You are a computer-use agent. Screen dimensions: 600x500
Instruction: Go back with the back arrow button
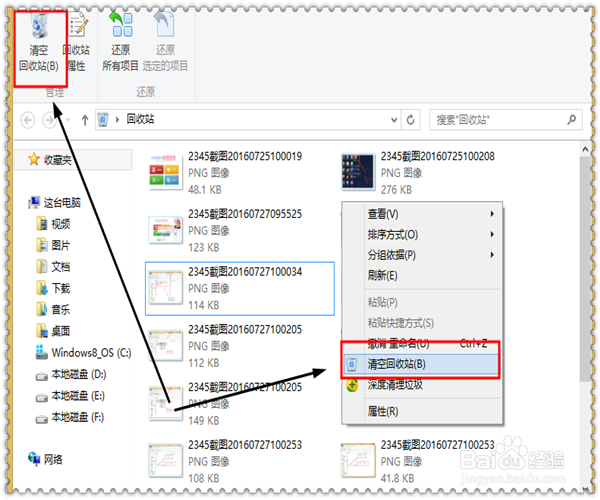[x=28, y=120]
